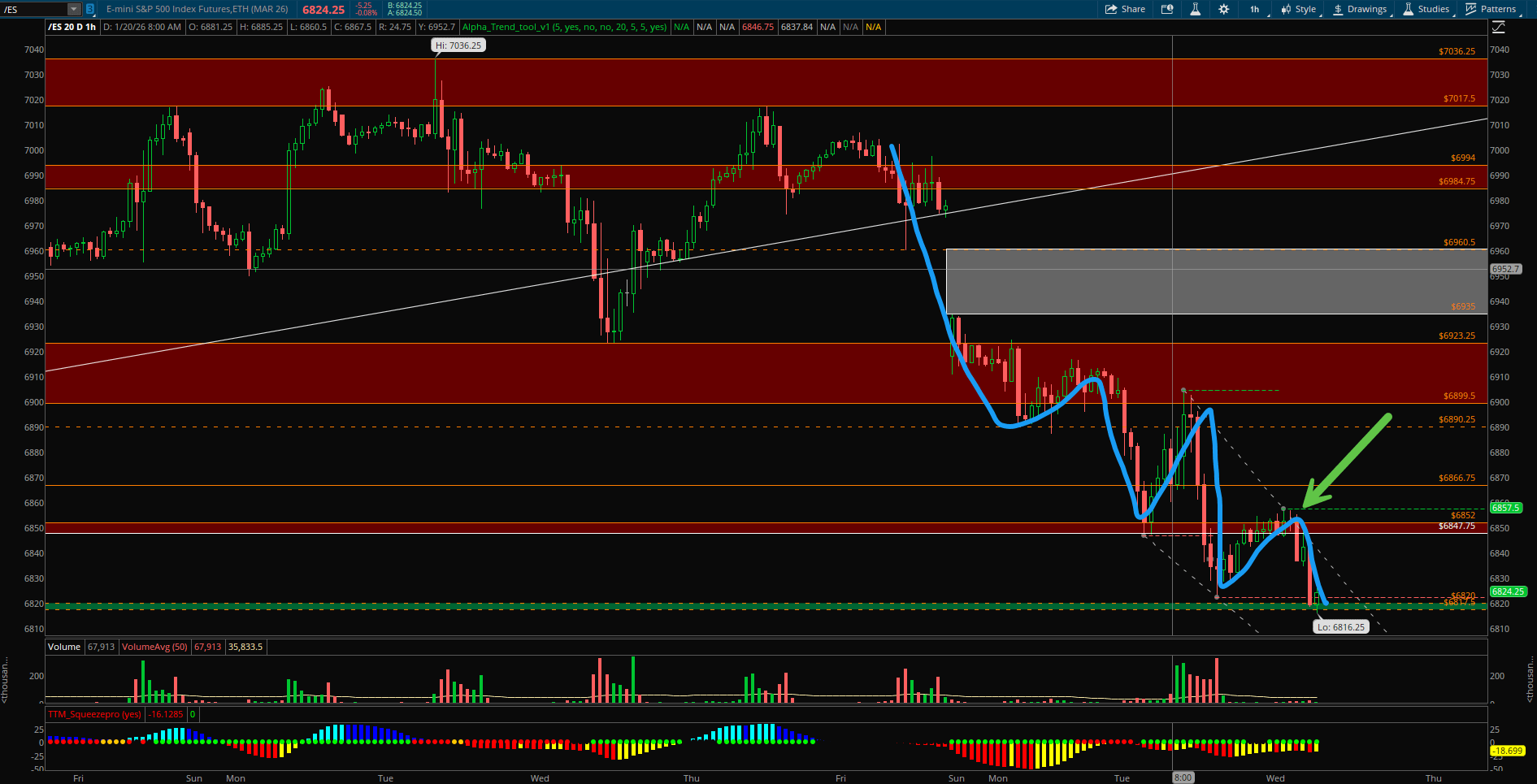Screen dimensions: 1537x784
Task: Click the Share button
Action: tap(1125, 10)
